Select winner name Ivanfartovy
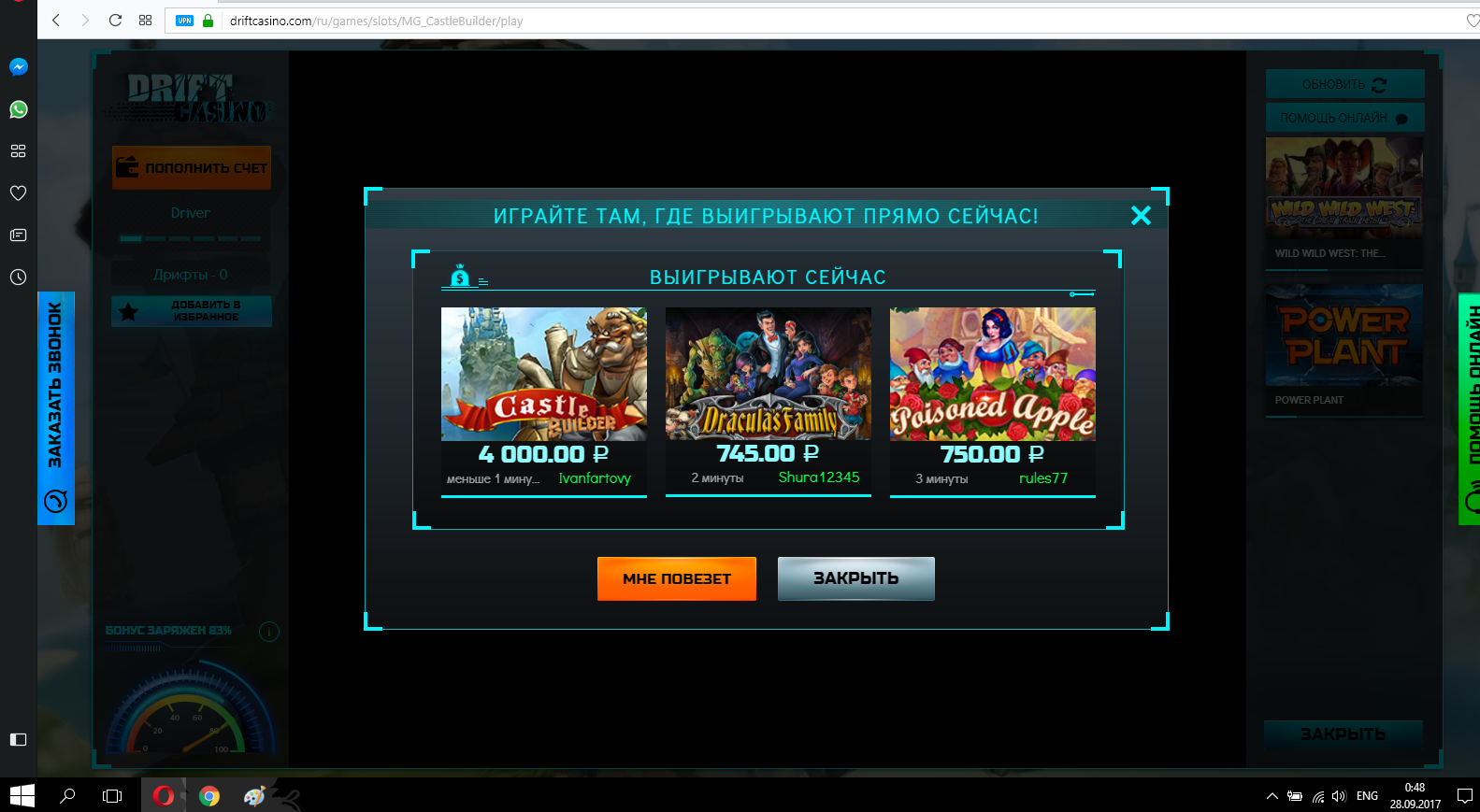The height and width of the screenshot is (812, 1480). (x=595, y=478)
